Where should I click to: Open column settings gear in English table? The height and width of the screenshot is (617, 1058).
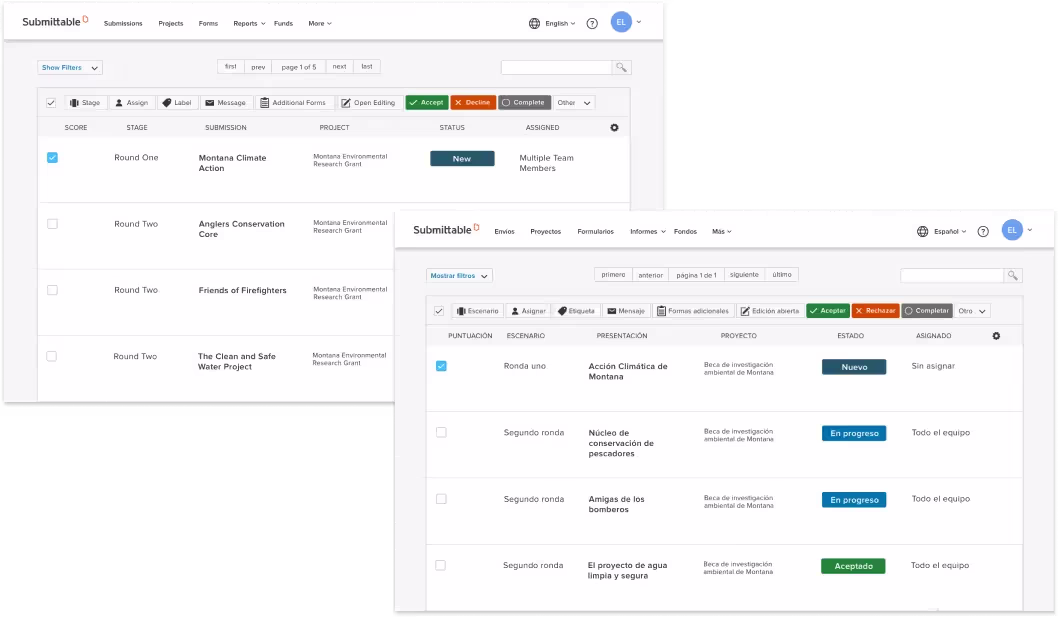coord(614,128)
